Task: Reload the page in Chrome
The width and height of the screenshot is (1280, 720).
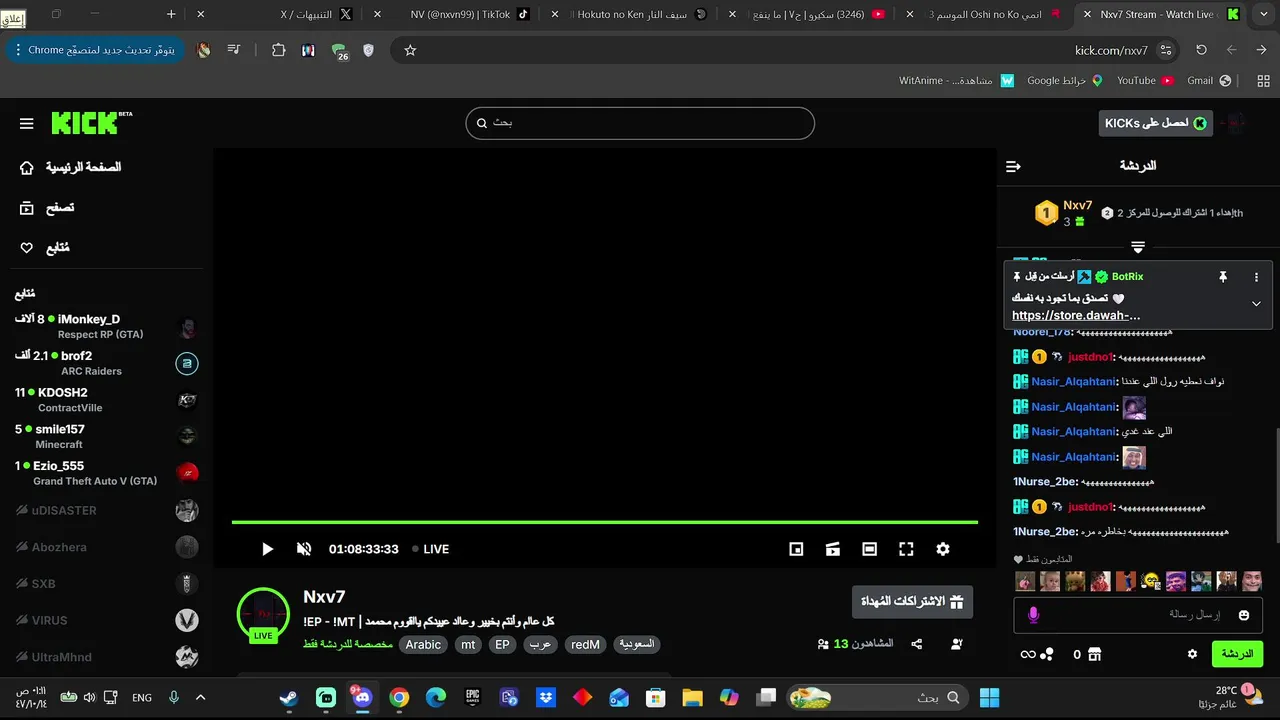Action: point(1201,50)
